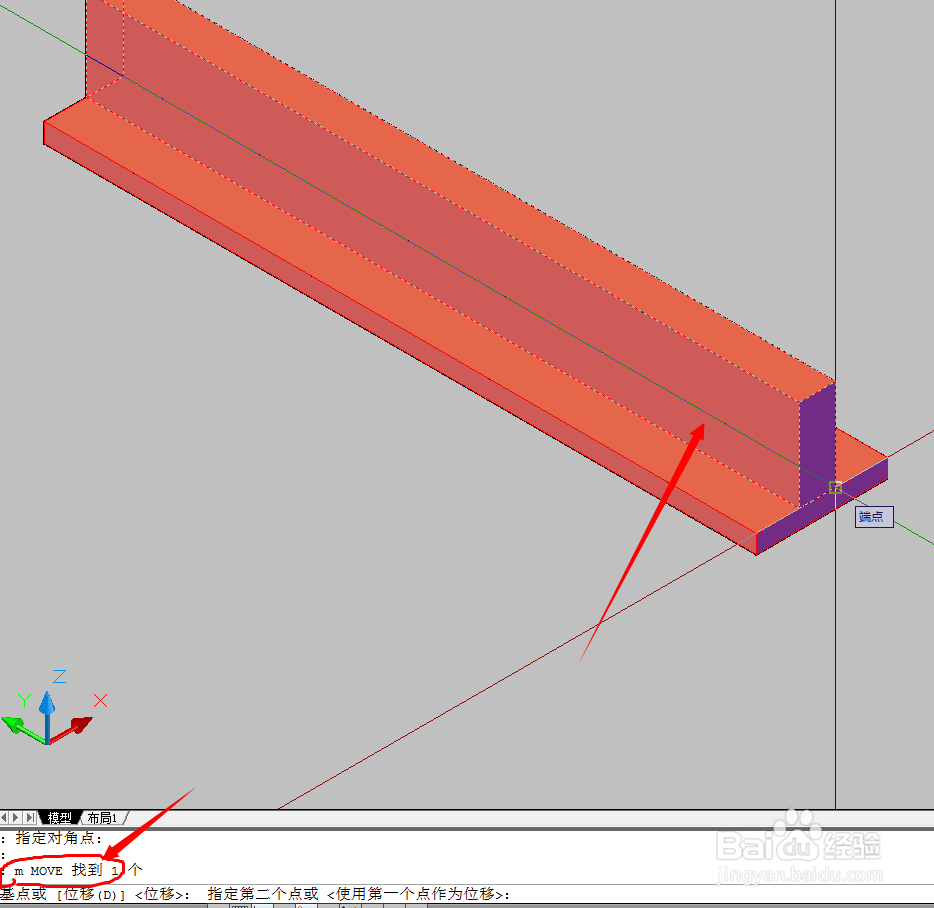934x908 pixels.
Task: Click the command line prompt 指定第二个点或
Action: [x=263, y=894]
